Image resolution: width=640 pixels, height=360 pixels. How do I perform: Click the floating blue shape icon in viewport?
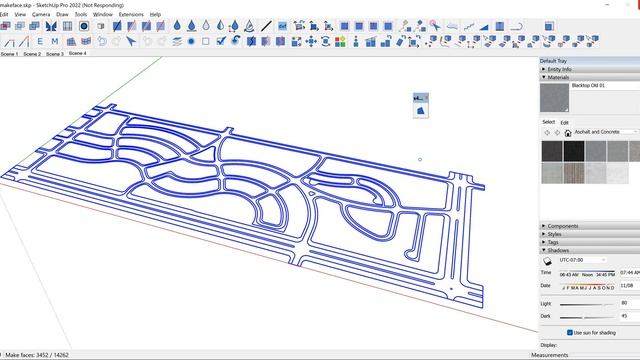[420, 111]
